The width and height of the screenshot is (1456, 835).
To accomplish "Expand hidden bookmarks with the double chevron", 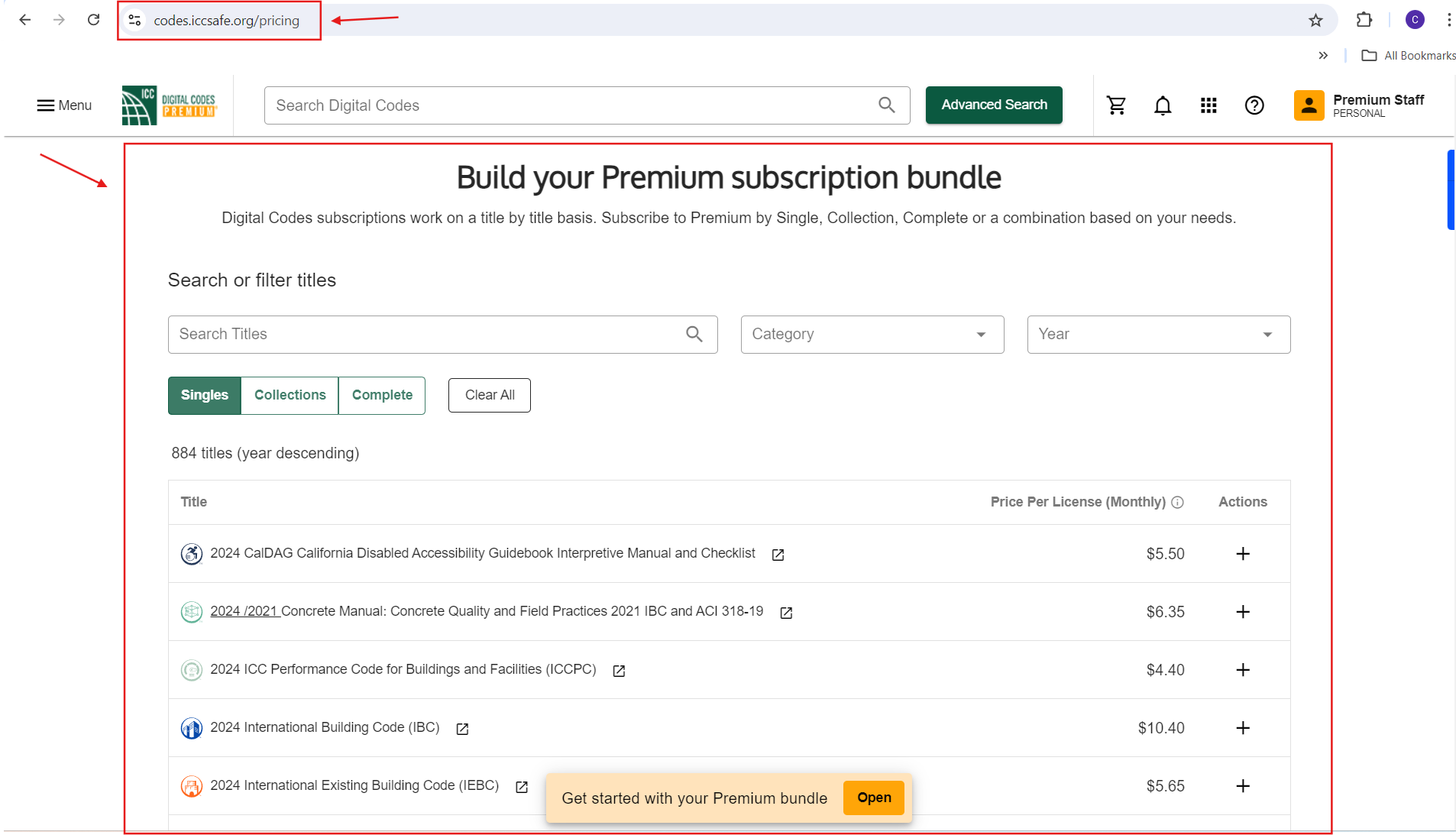I will 1323,56.
